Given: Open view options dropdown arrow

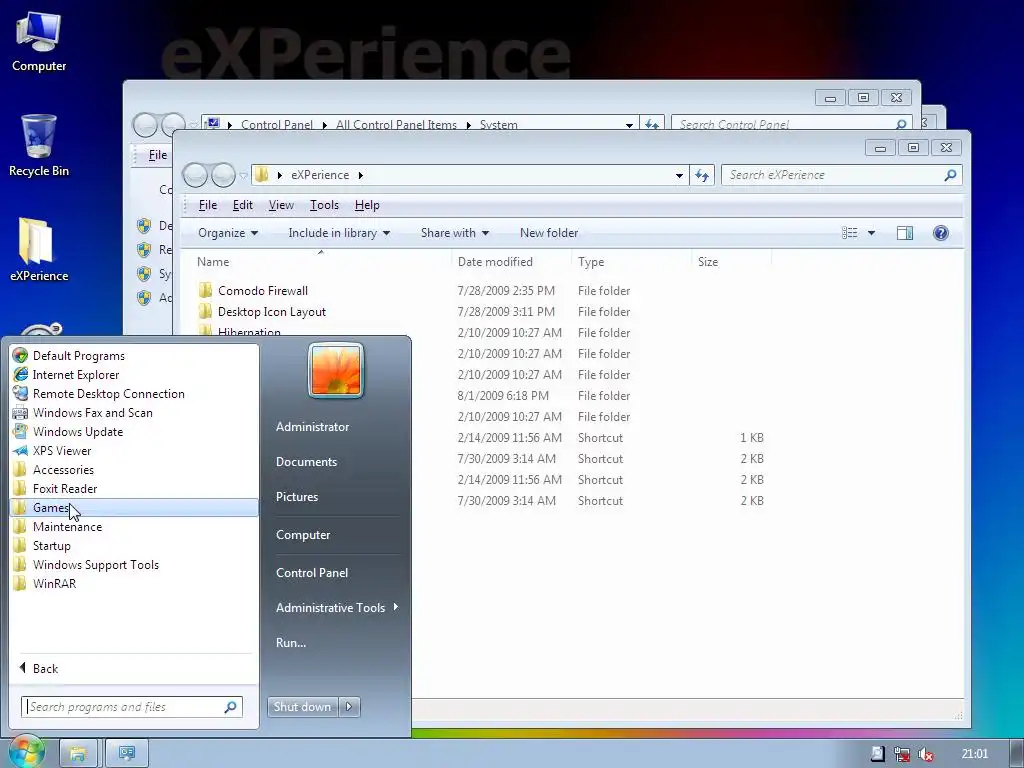Looking at the screenshot, I should (871, 233).
